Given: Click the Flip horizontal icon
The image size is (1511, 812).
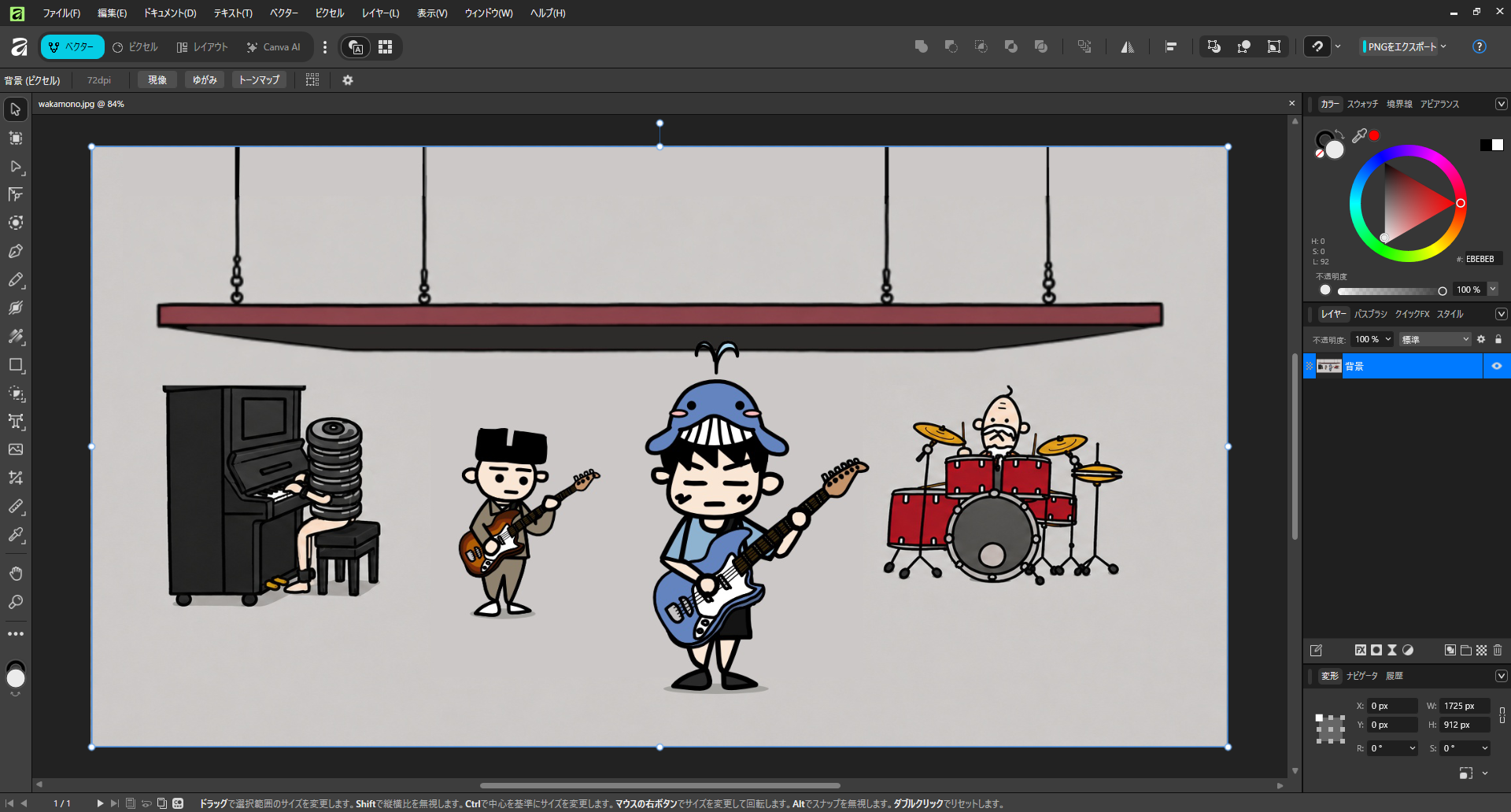Looking at the screenshot, I should [1128, 46].
